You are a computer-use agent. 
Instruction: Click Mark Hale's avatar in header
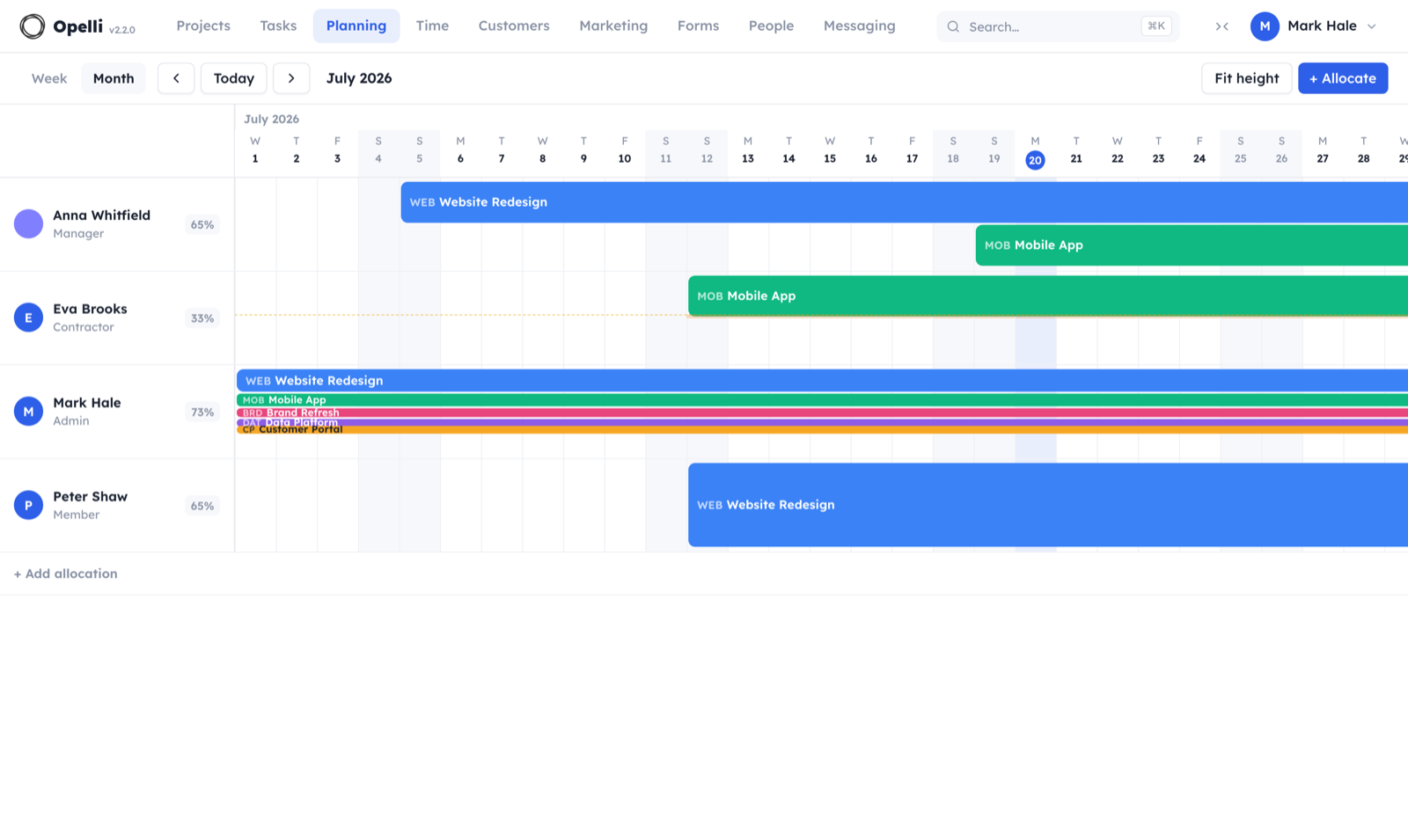point(1265,26)
